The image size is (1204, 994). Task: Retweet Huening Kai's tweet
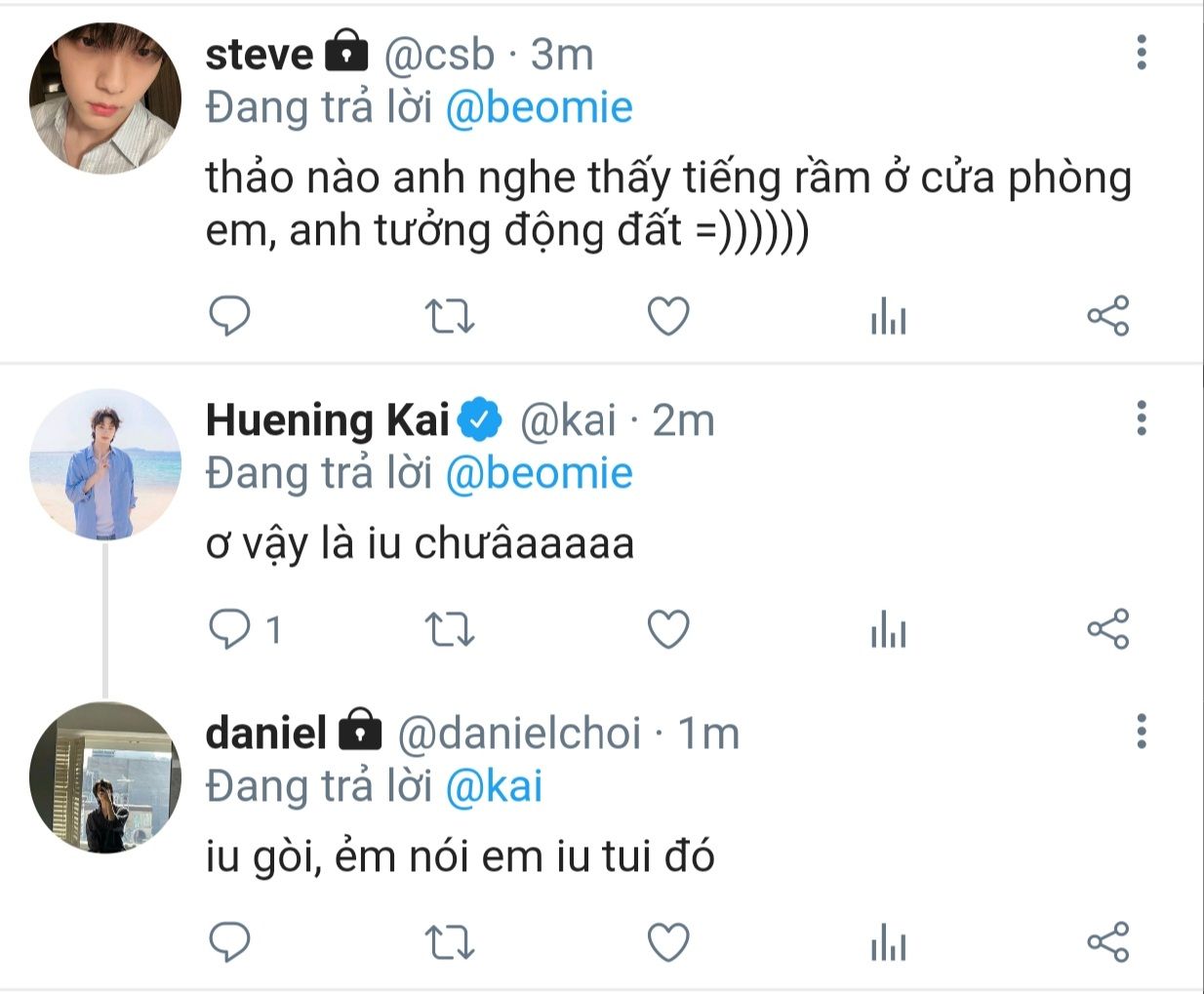(x=450, y=629)
